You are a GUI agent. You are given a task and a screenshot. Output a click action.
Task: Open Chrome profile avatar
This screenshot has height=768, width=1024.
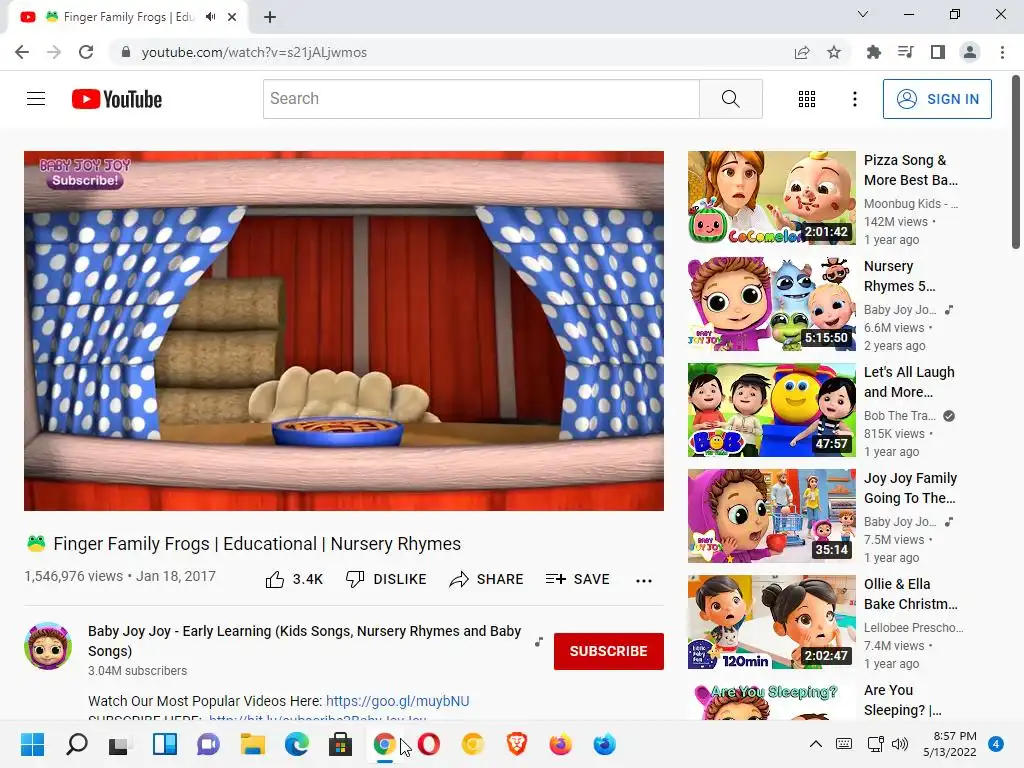(970, 52)
